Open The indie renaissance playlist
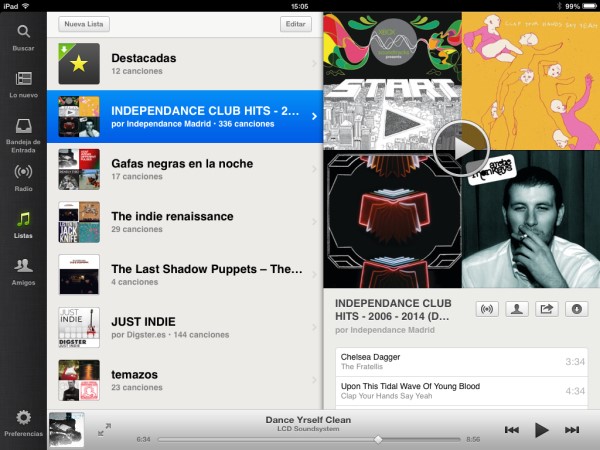The width and height of the screenshot is (600, 450). click(x=185, y=222)
